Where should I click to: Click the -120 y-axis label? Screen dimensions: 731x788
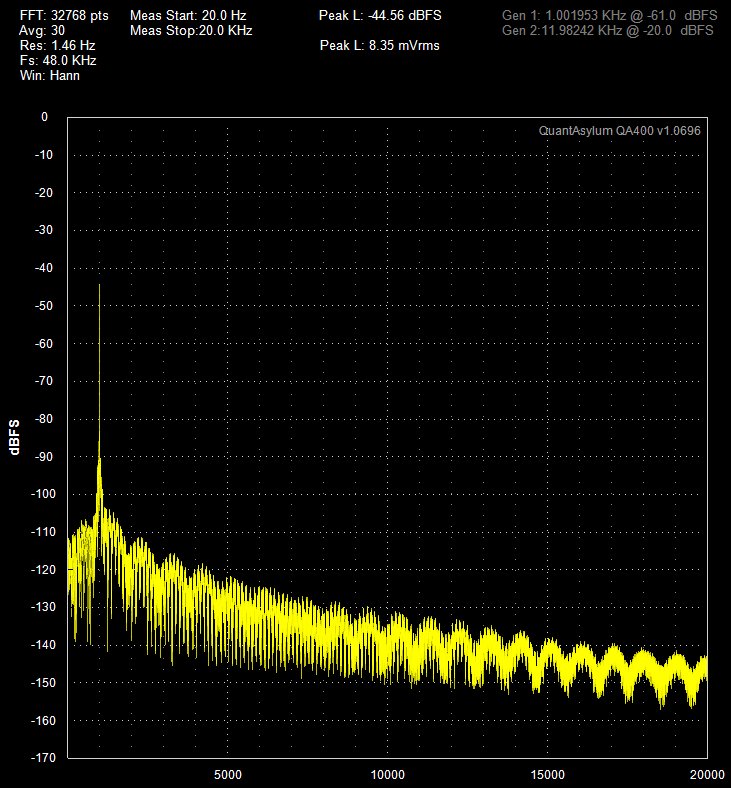point(43,569)
